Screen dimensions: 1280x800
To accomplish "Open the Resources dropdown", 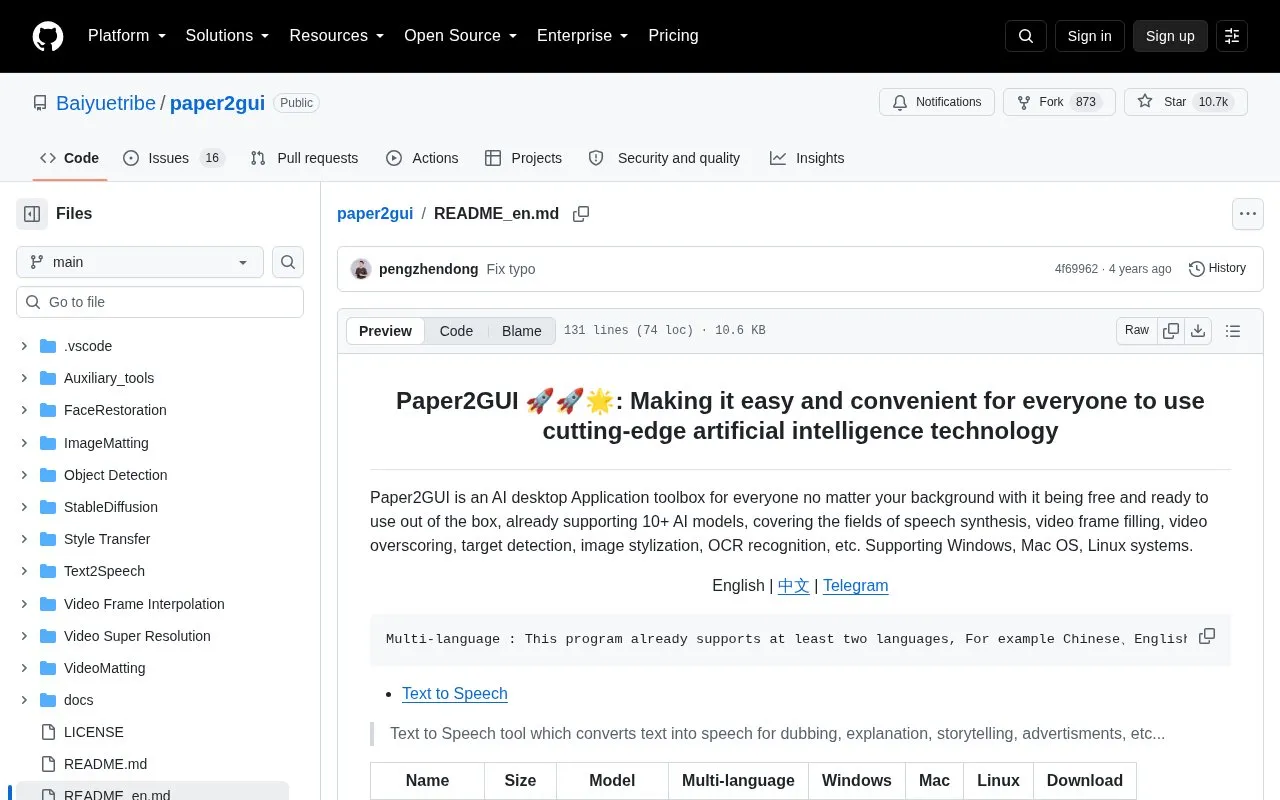I will point(337,36).
